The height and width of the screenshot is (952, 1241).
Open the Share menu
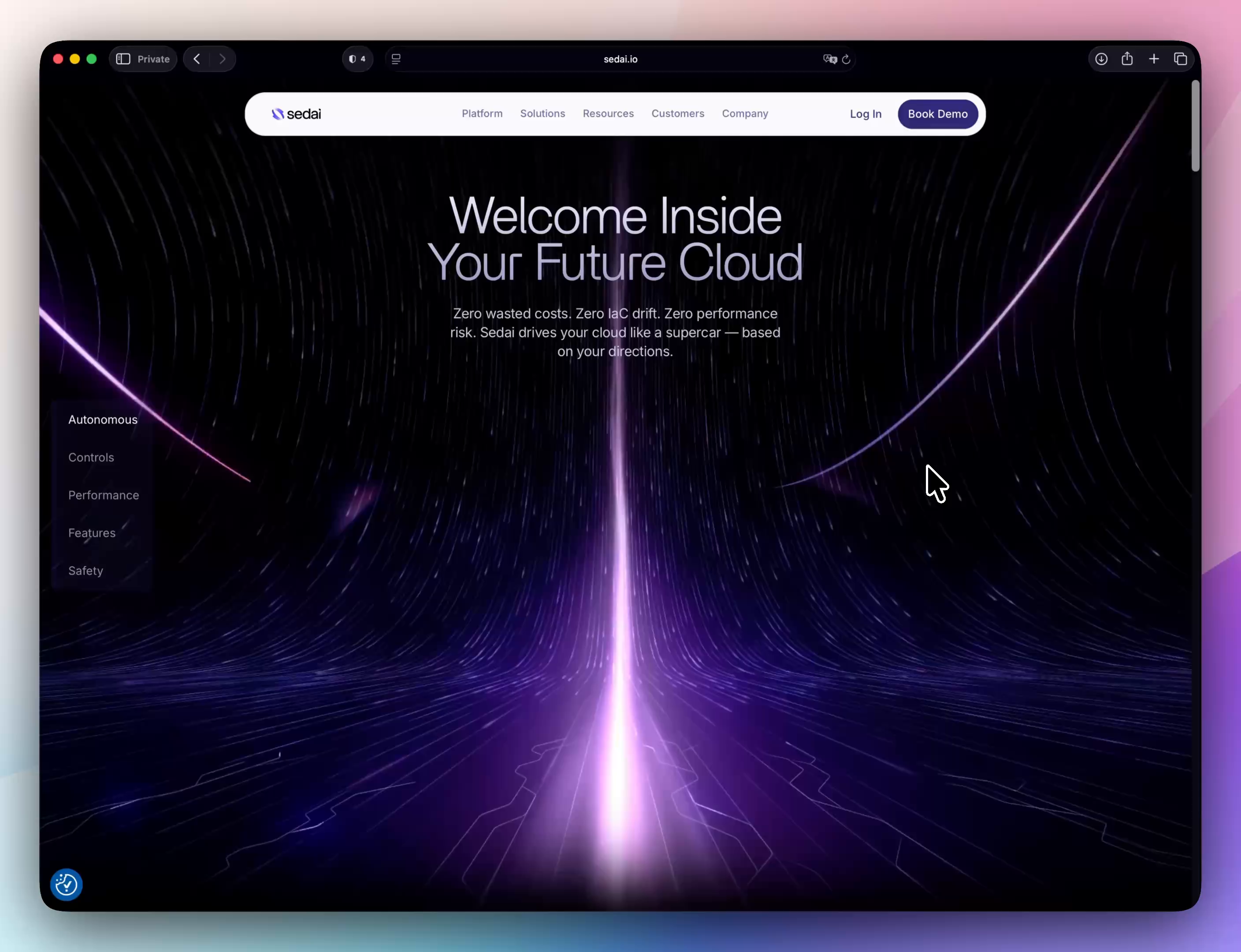(1127, 59)
